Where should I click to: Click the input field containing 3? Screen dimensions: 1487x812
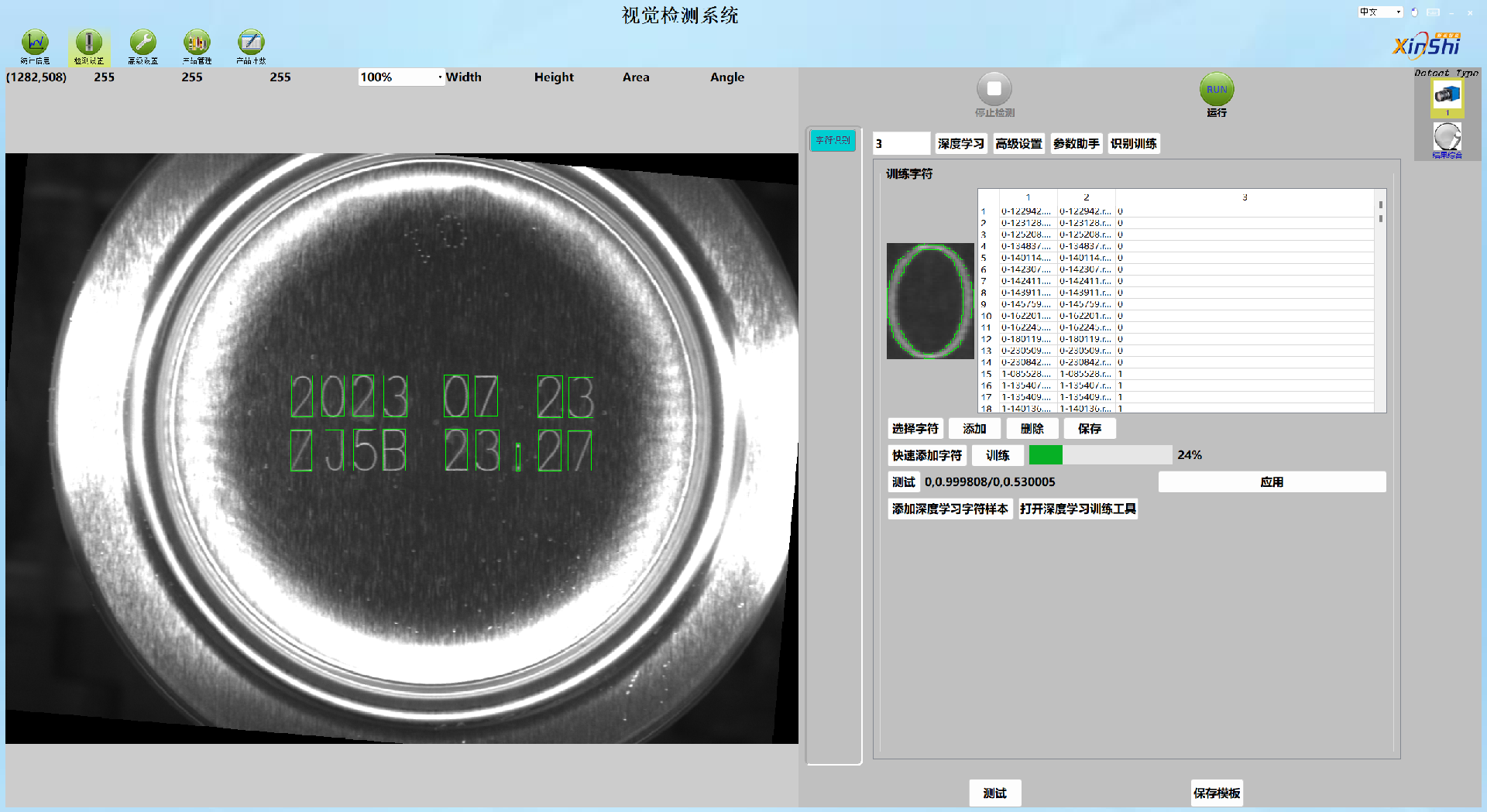click(901, 144)
